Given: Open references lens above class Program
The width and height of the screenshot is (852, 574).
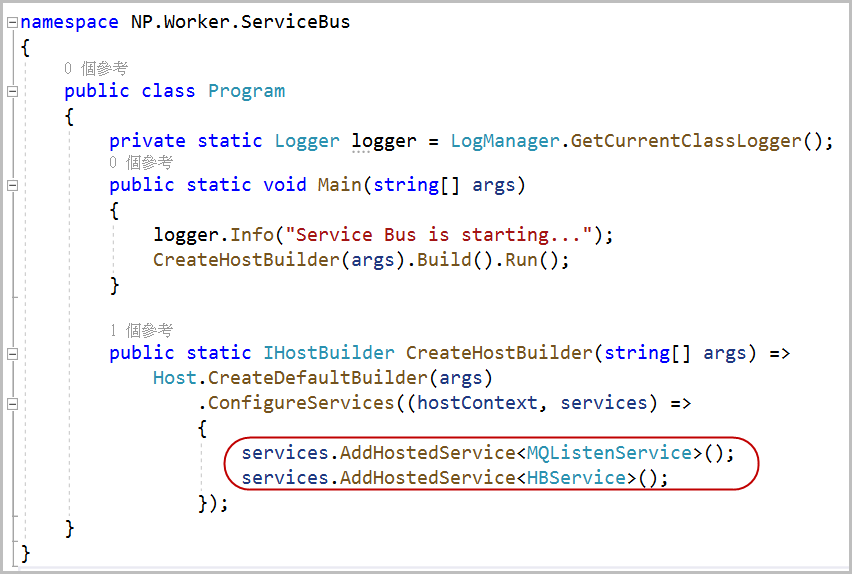Looking at the screenshot, I should (x=96, y=68).
